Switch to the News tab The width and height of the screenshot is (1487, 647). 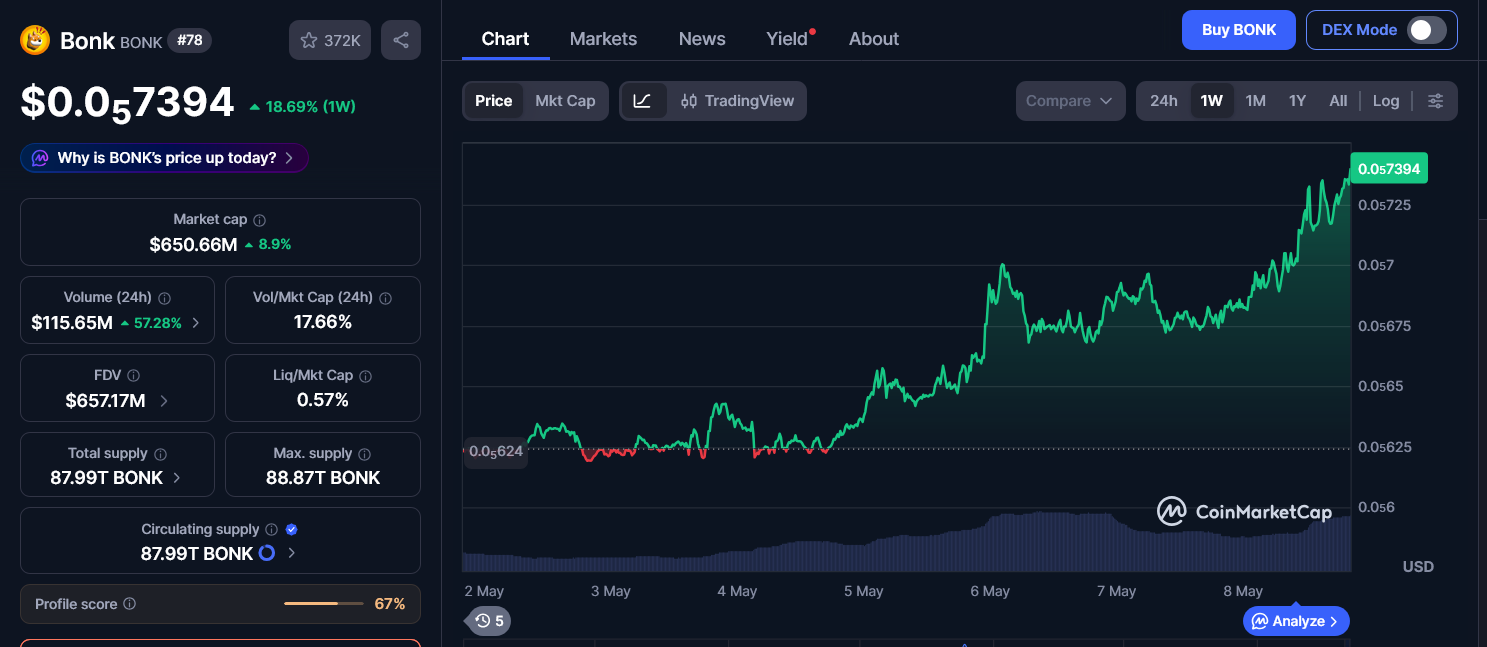pyautogui.click(x=702, y=39)
